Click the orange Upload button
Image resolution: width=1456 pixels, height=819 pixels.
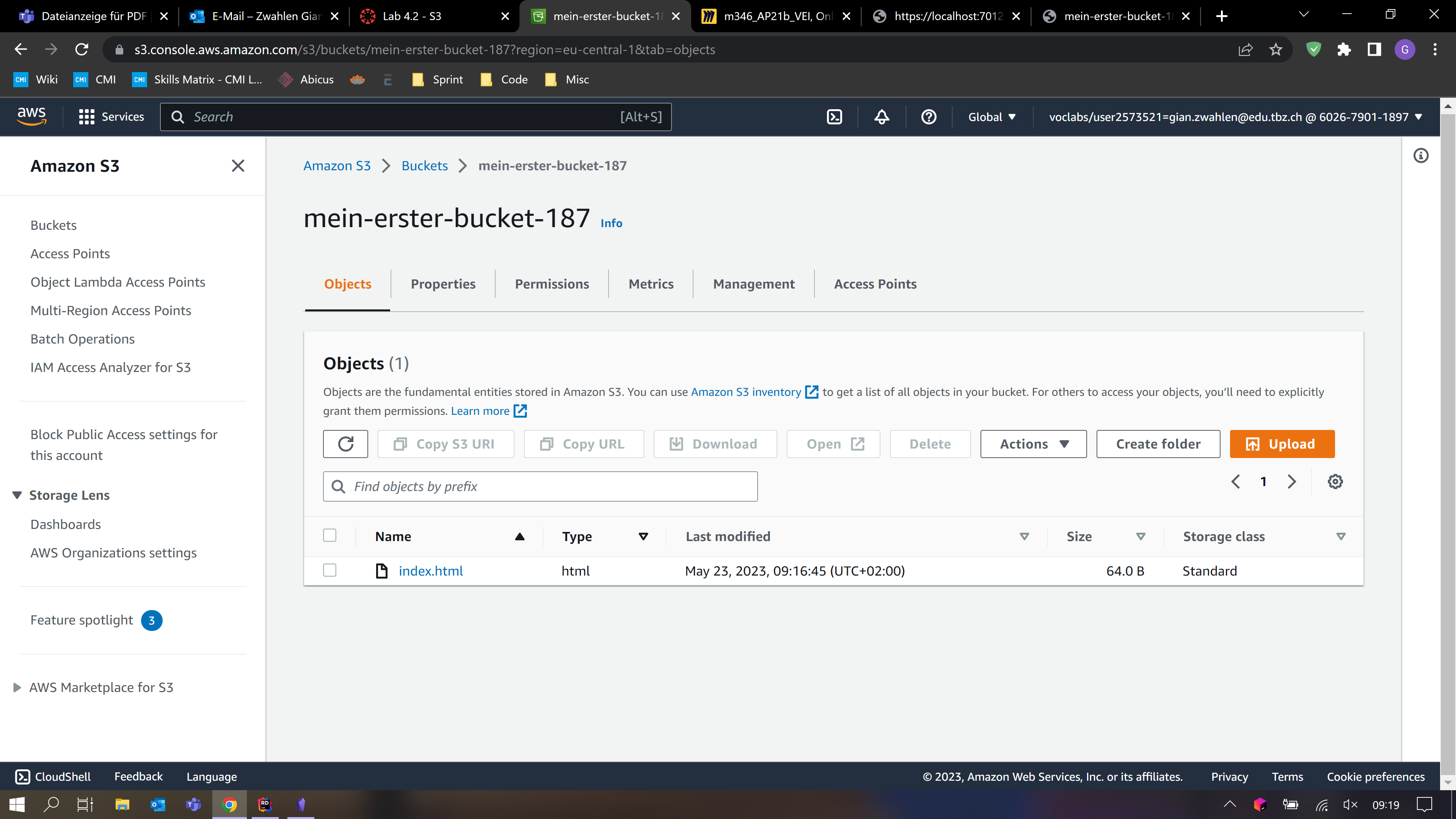point(1282,444)
